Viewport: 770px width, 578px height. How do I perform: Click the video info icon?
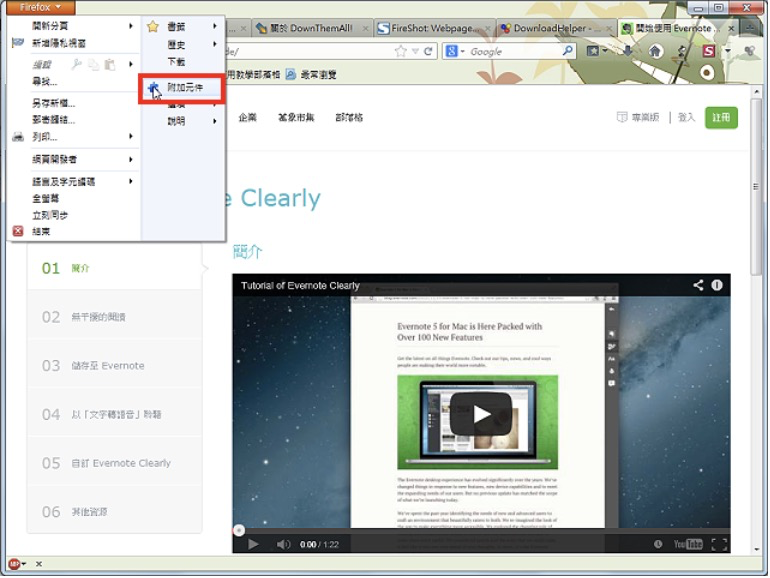pos(717,285)
